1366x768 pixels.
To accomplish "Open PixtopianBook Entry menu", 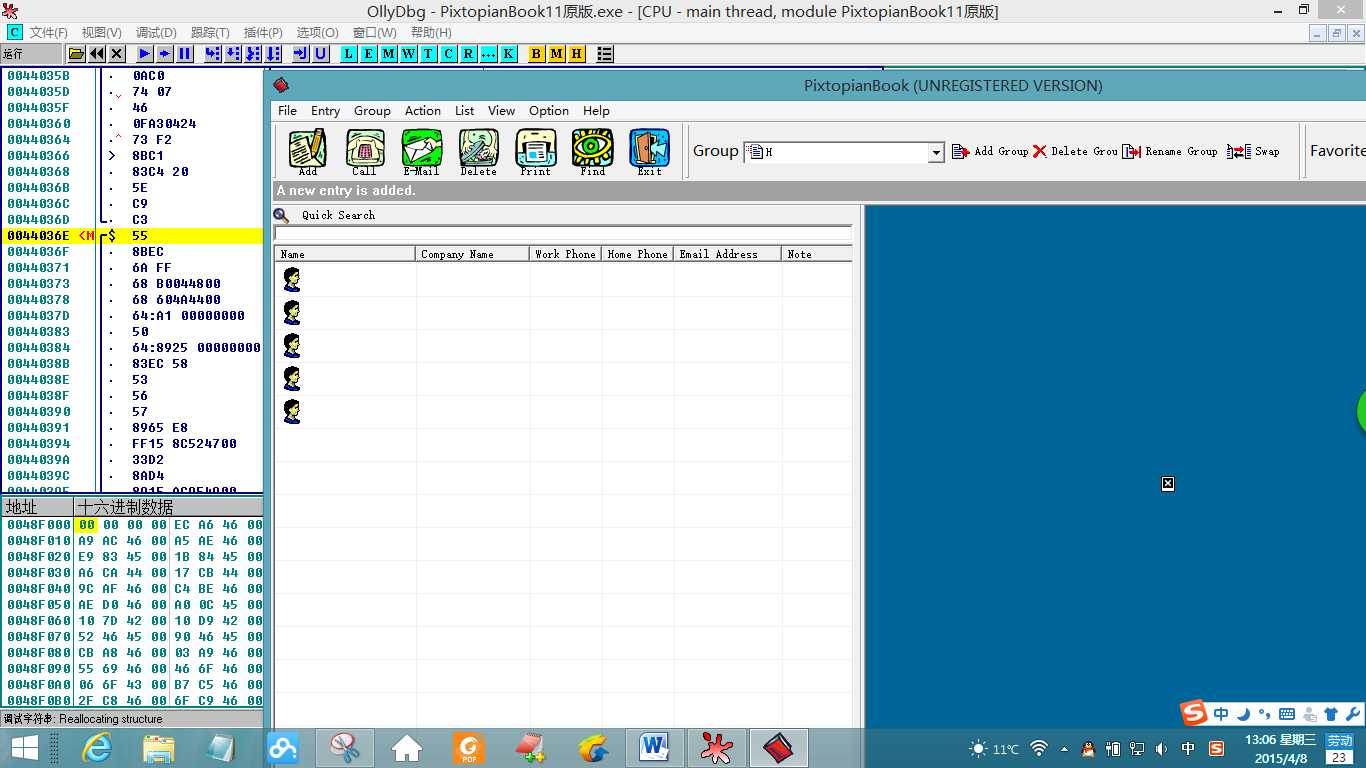I will [x=325, y=111].
